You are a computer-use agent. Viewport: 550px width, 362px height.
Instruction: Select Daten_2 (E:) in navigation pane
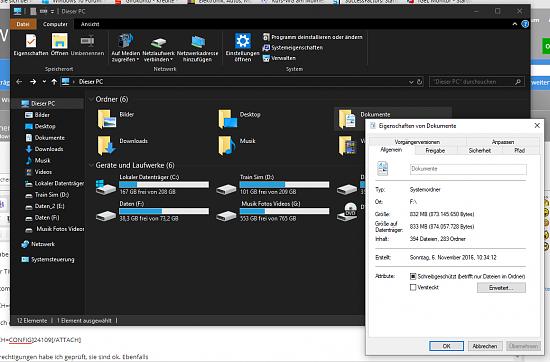(49, 206)
